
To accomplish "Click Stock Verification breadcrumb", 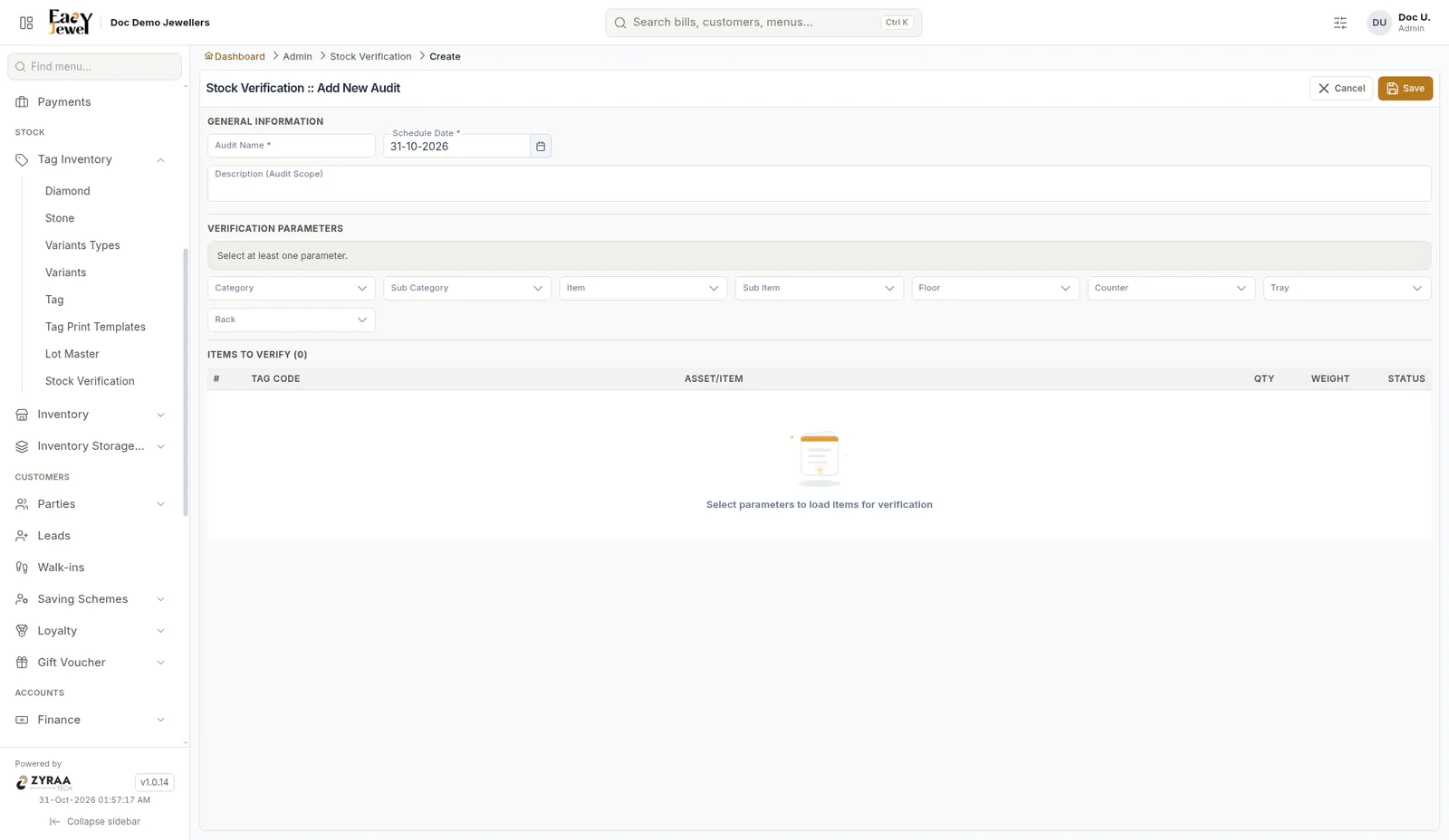I will 370,56.
